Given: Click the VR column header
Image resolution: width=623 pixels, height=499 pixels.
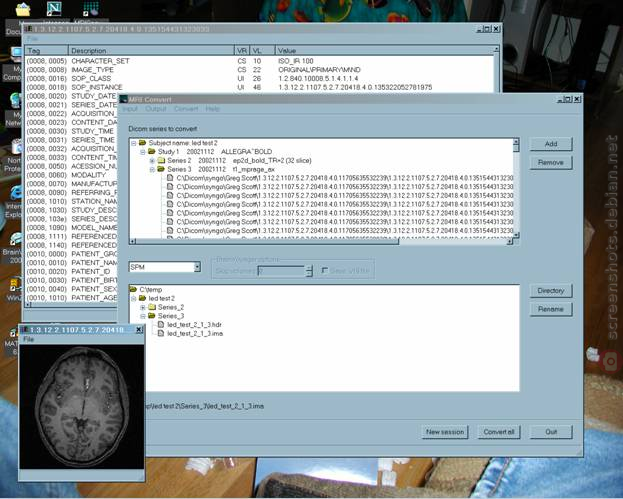Looking at the screenshot, I should [242, 51].
